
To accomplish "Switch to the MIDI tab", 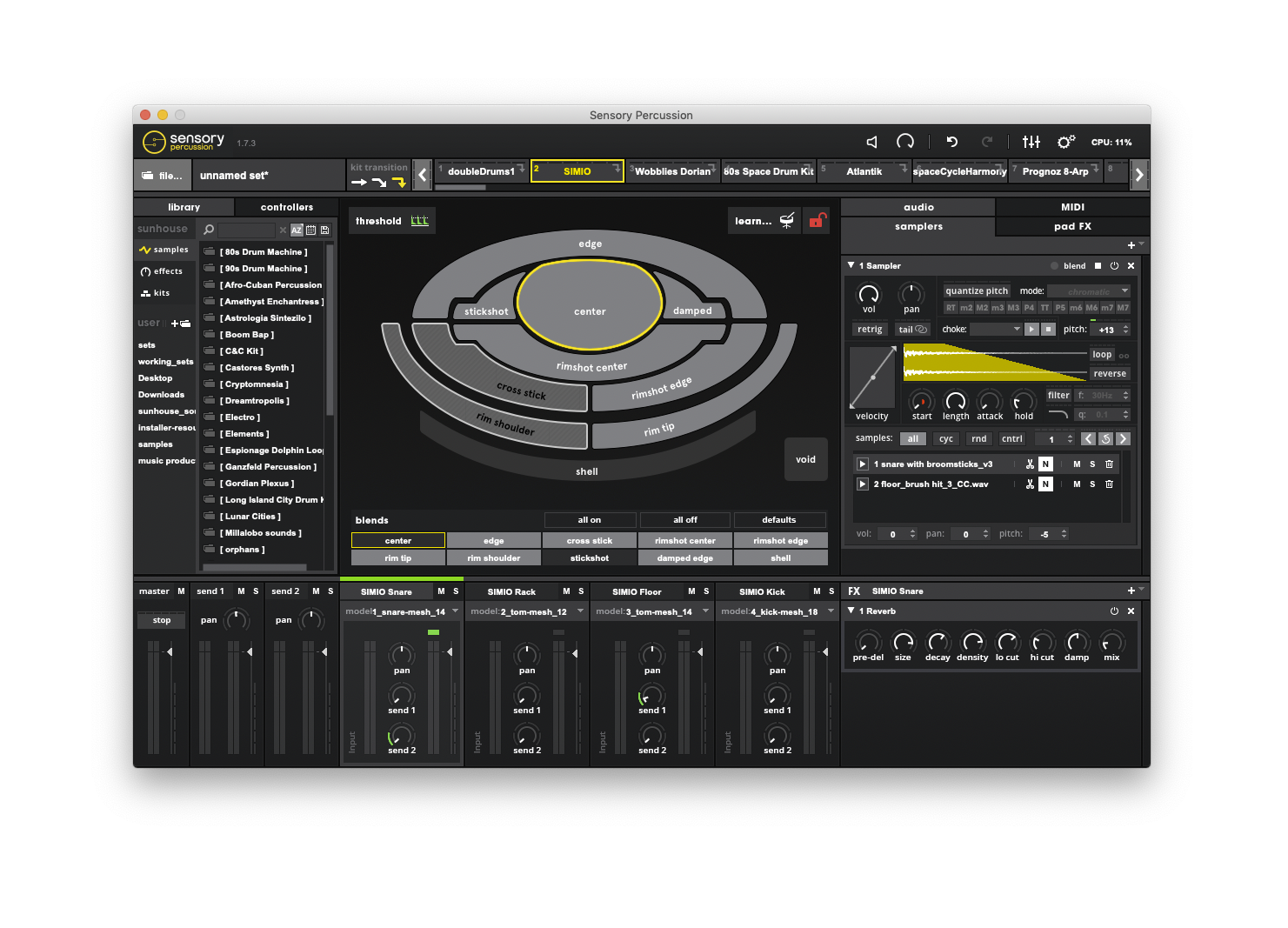I will pos(1072,207).
